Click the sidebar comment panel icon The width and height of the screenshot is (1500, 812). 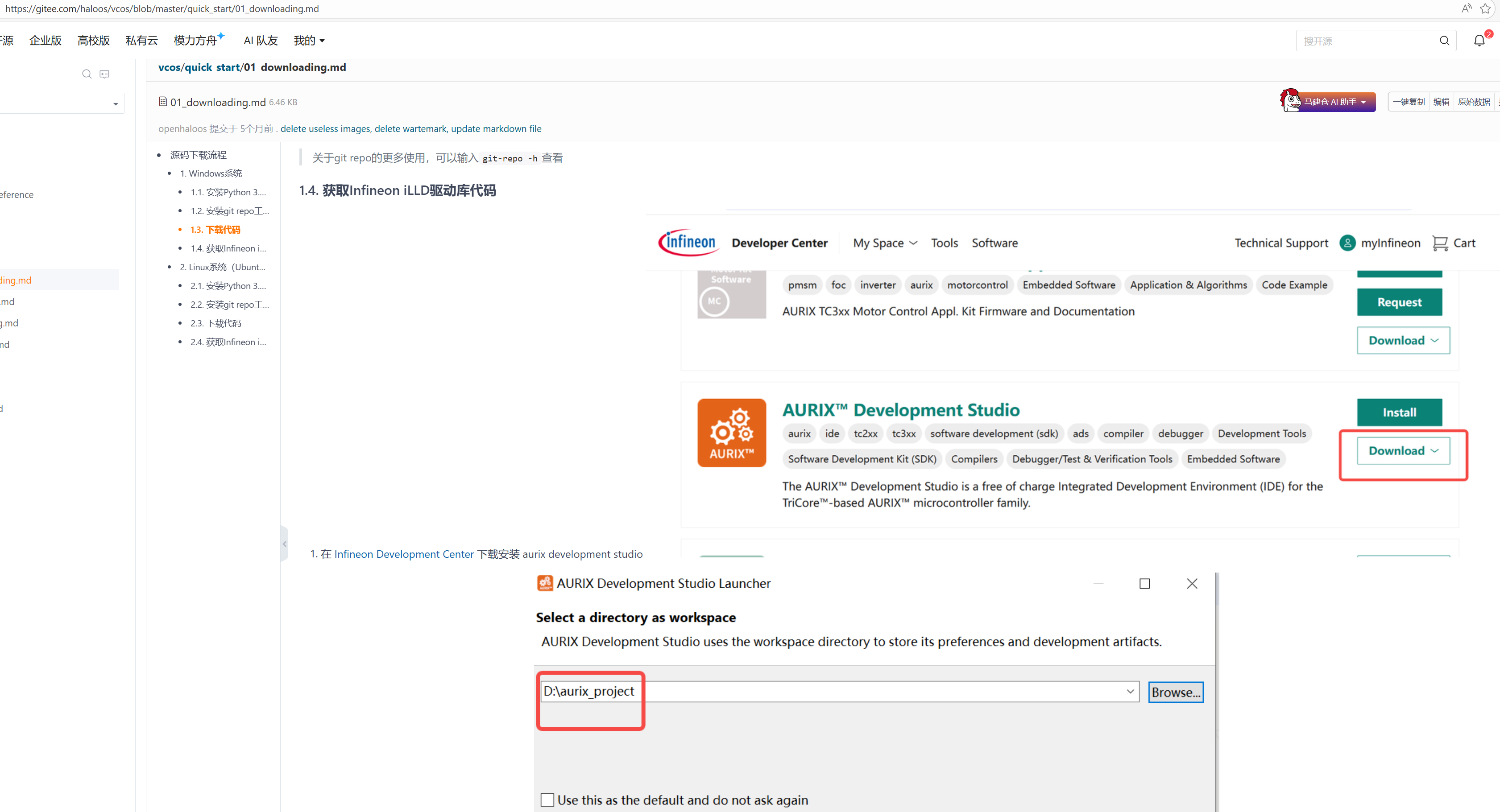[105, 74]
